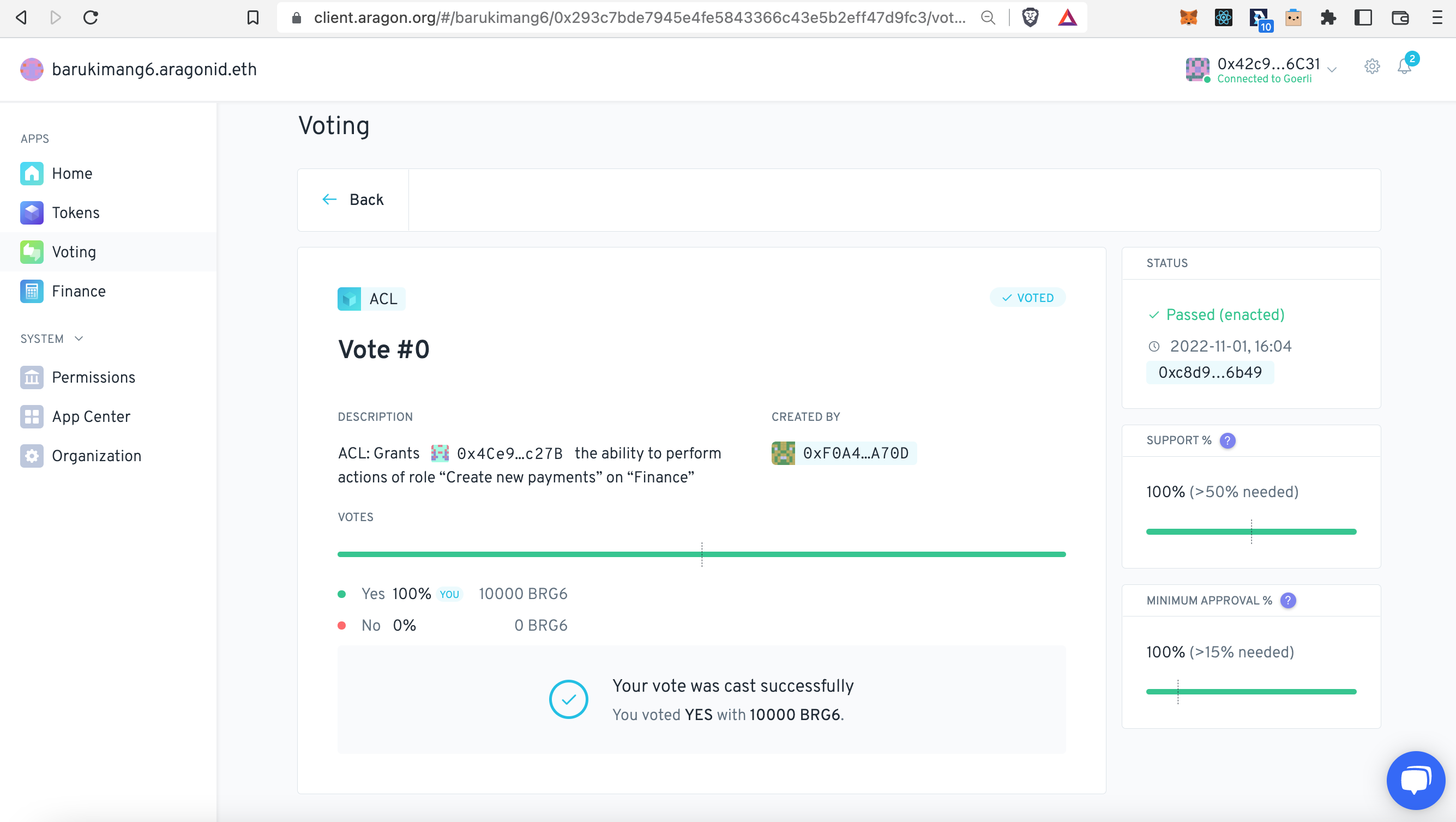Click Minimum Approval % help icon
This screenshot has width=1456, height=822.
point(1287,601)
